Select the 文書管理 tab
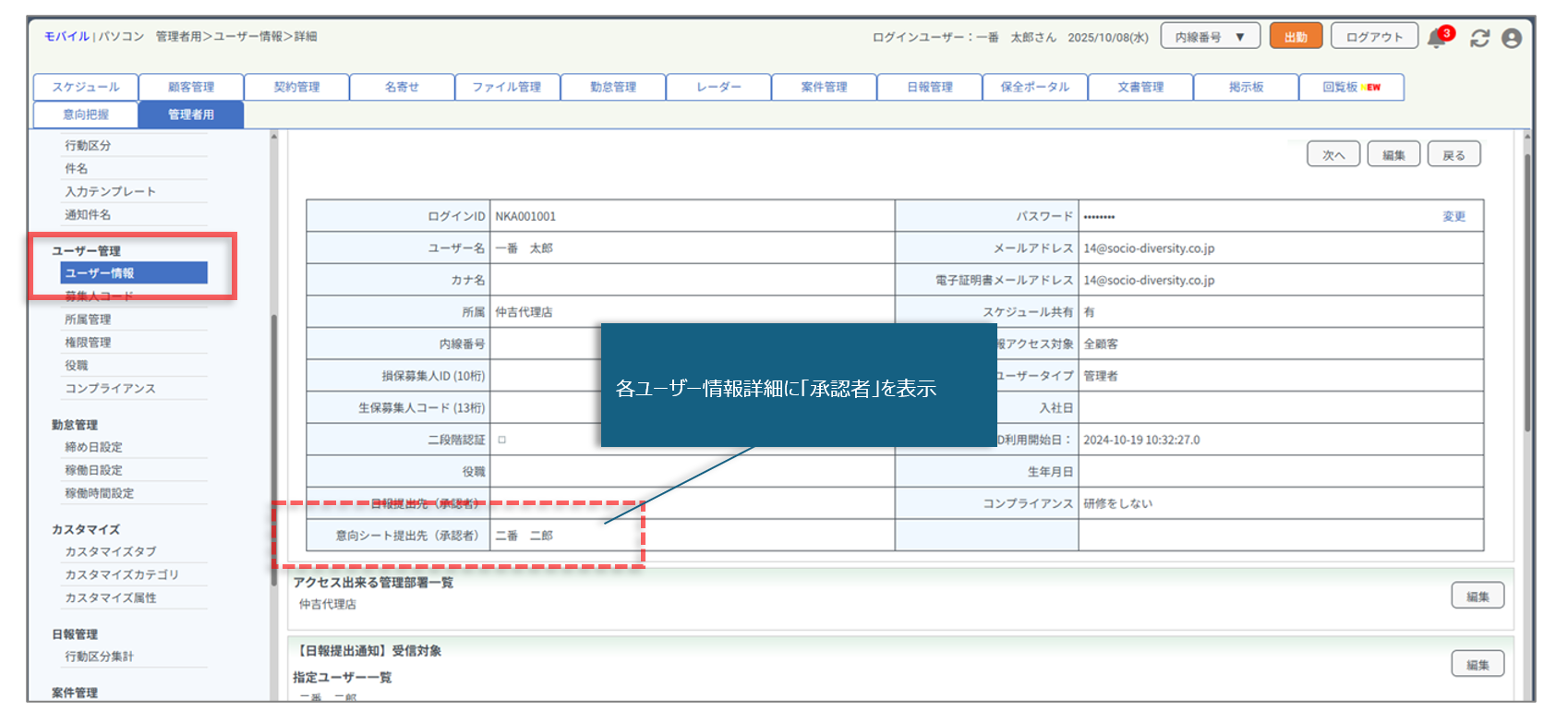Viewport: 1568px width, 724px height. point(1140,87)
